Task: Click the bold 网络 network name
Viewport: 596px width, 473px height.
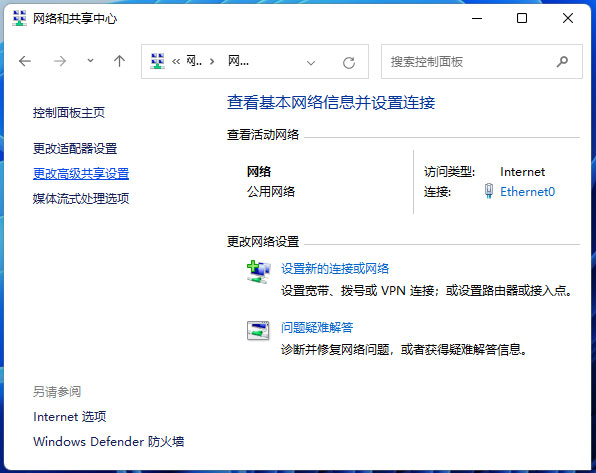Action: [259, 172]
